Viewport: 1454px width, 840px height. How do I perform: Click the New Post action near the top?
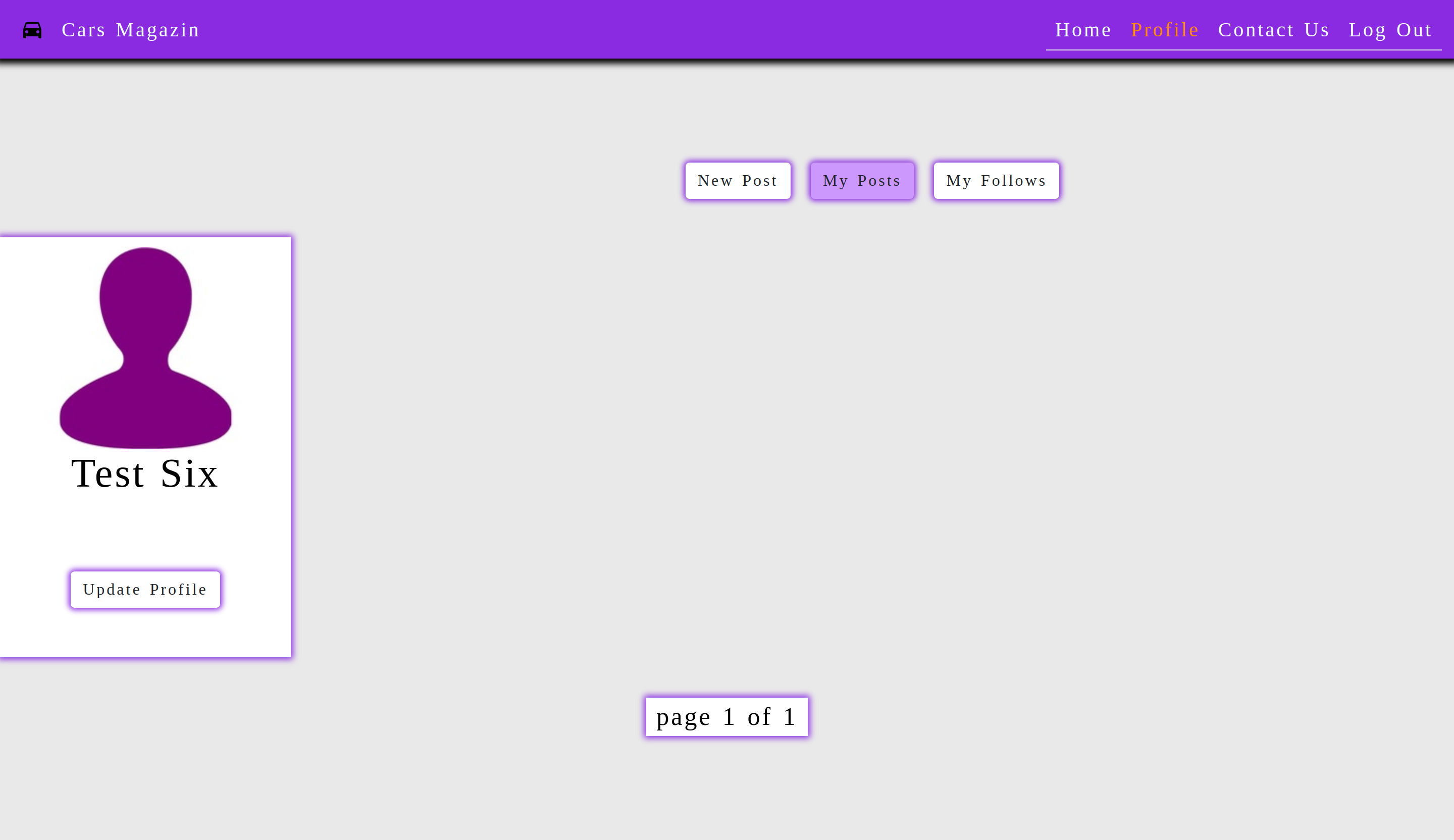(738, 180)
